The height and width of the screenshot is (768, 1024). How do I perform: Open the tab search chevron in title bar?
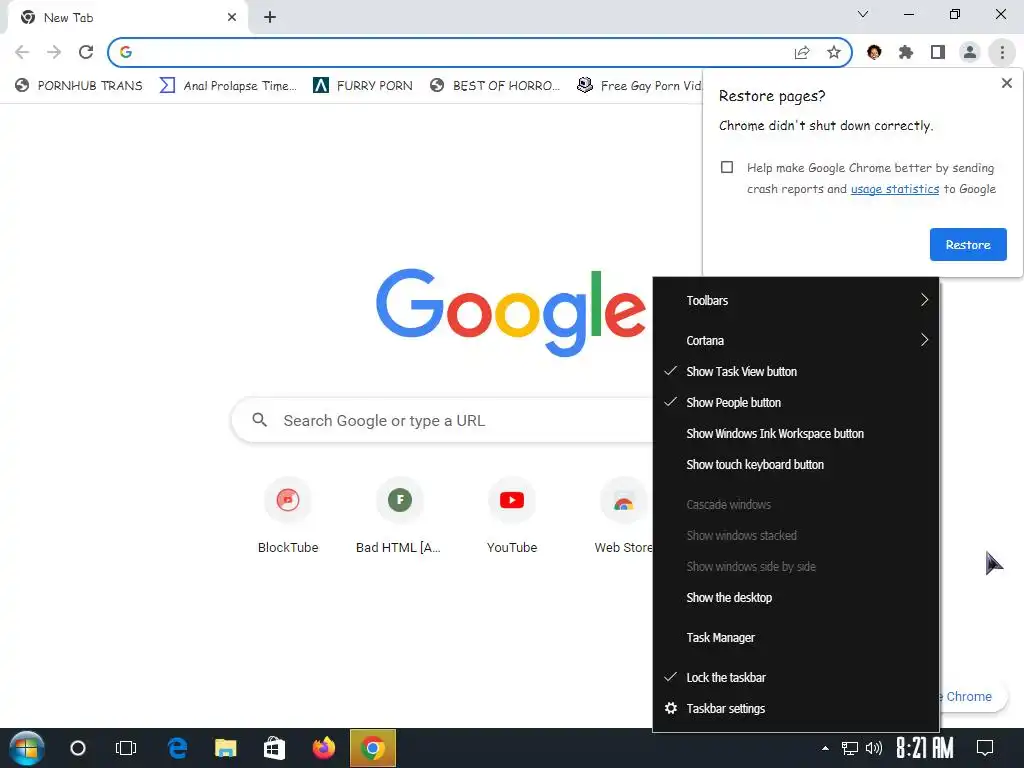(x=863, y=14)
